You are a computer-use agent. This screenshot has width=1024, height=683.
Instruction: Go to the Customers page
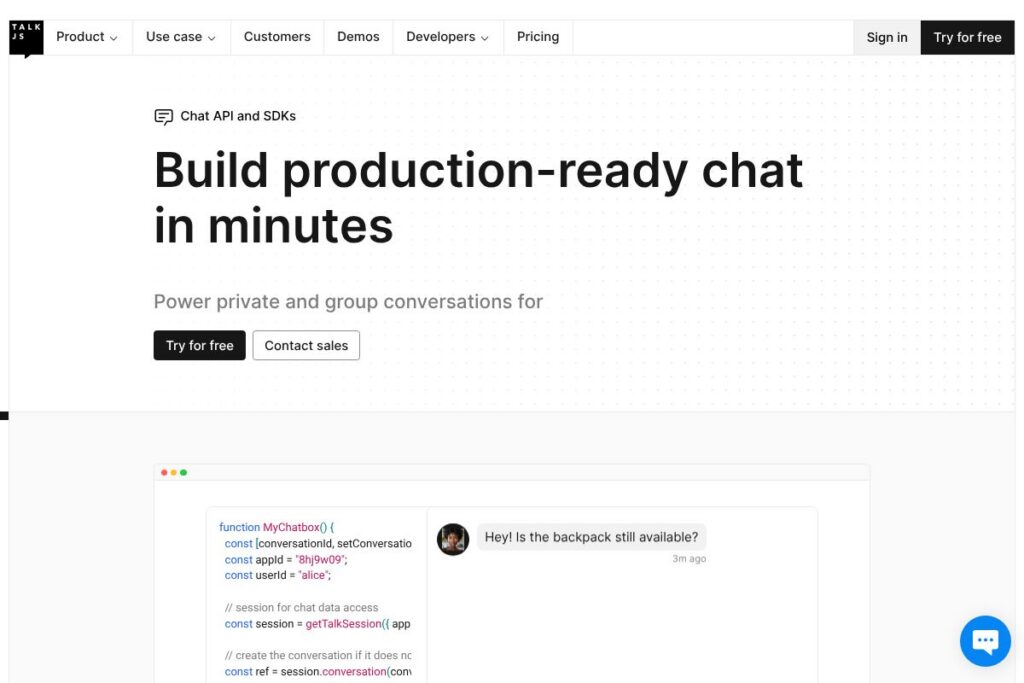[277, 37]
